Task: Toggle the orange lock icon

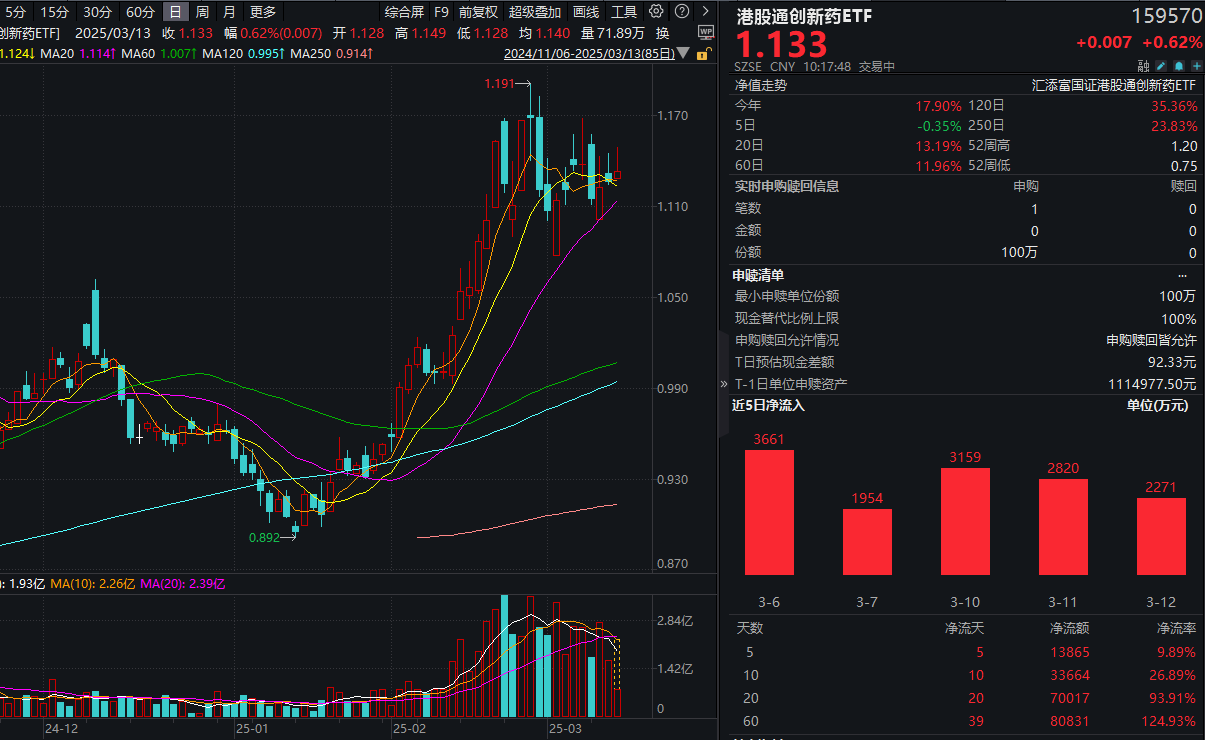Action: pos(706,53)
